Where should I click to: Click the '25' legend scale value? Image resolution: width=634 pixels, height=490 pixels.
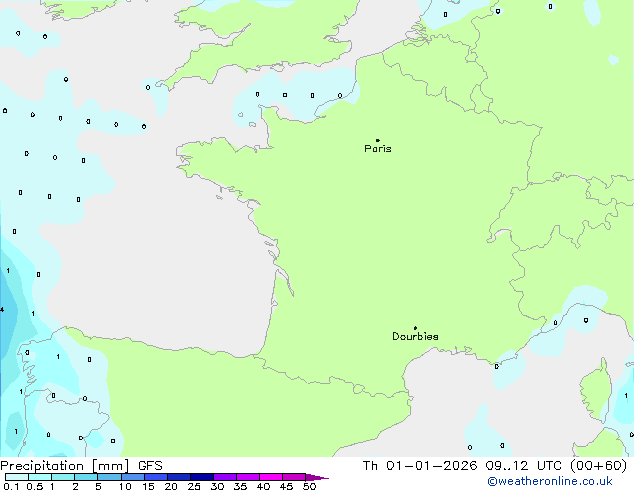coord(194,486)
